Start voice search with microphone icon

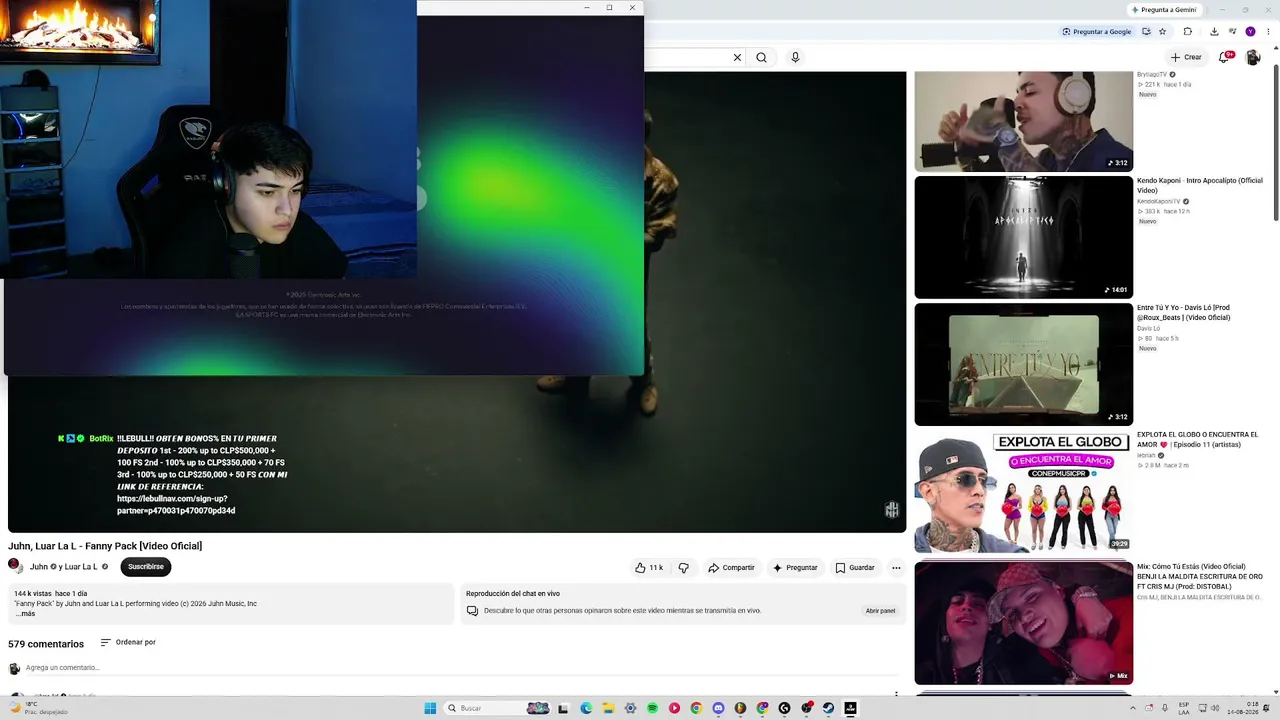[x=795, y=58]
